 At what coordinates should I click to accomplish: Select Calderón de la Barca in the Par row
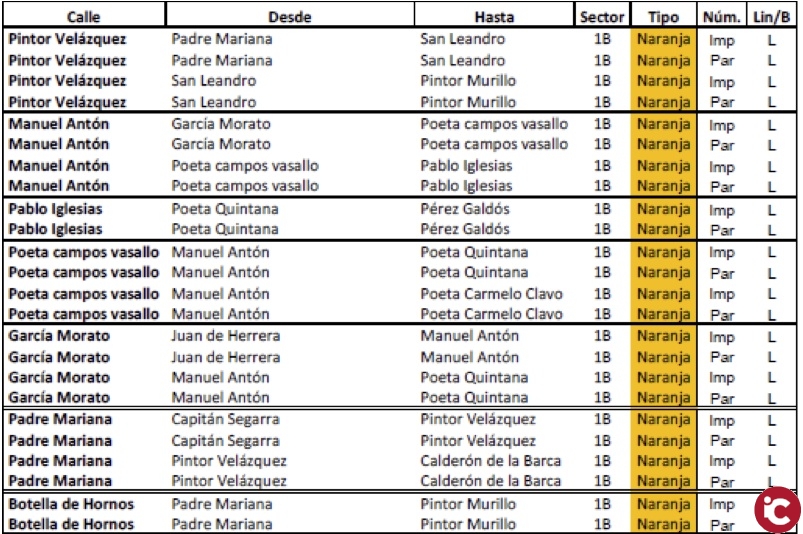tap(491, 481)
